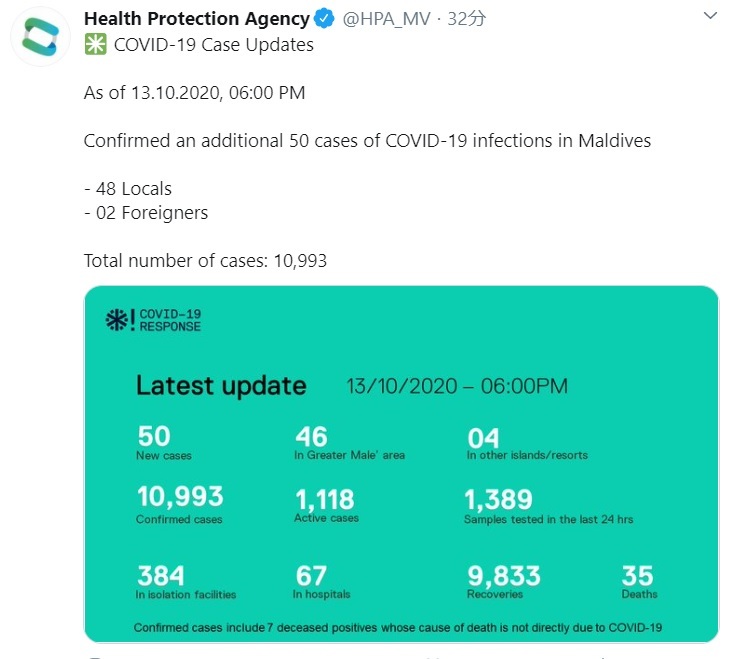Image resolution: width=734 pixels, height=659 pixels.
Task: Expand the tweet options chevron menu
Action: (710, 16)
